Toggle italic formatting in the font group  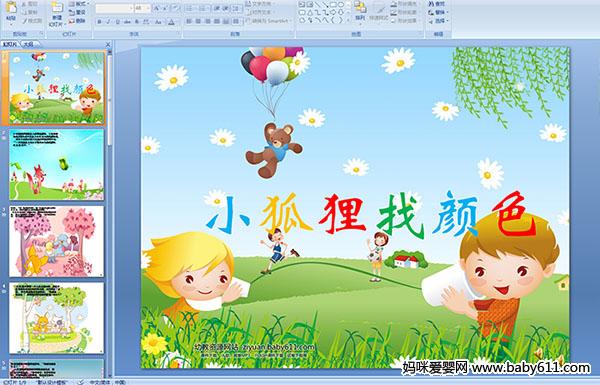[x=109, y=22]
